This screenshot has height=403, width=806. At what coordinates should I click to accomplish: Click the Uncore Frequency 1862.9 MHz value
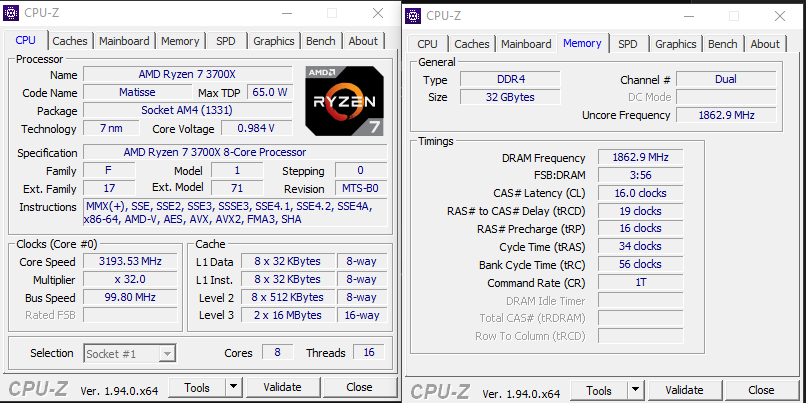[x=726, y=115]
